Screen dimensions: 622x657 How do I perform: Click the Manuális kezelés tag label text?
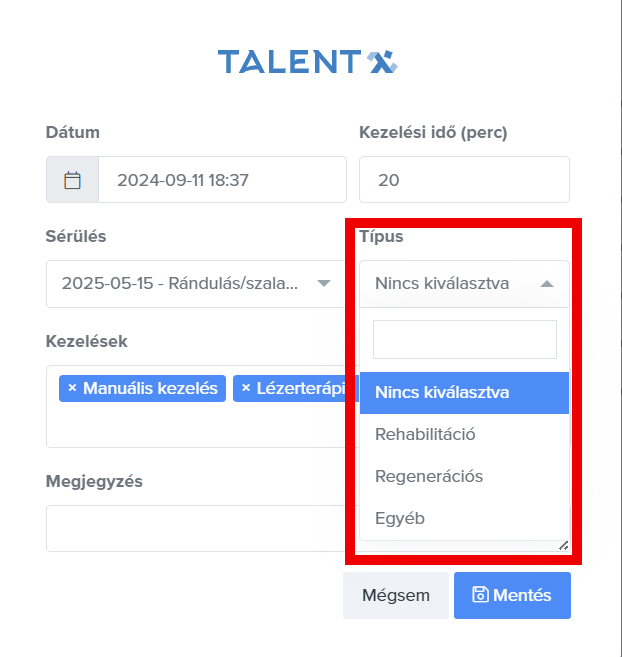click(x=150, y=388)
